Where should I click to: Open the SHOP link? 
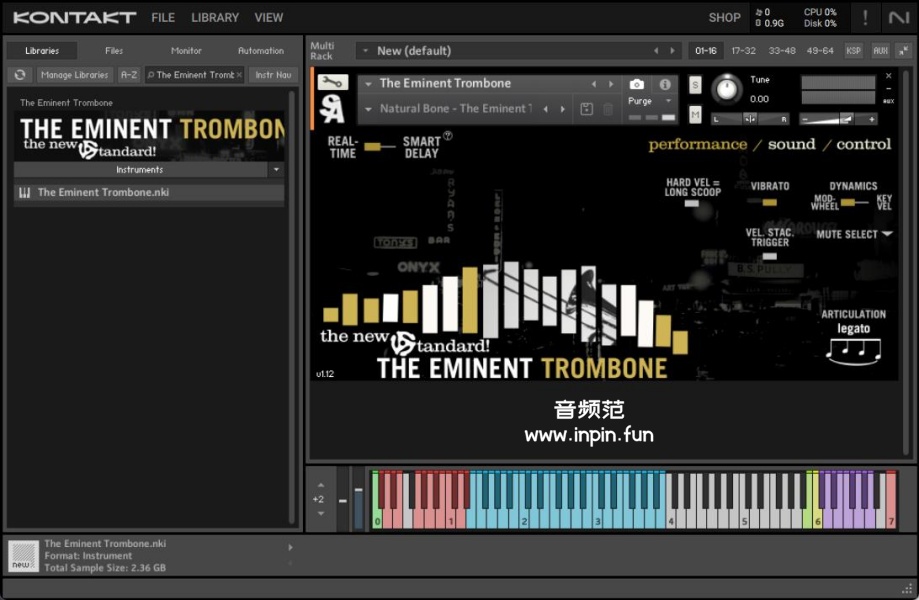click(724, 18)
